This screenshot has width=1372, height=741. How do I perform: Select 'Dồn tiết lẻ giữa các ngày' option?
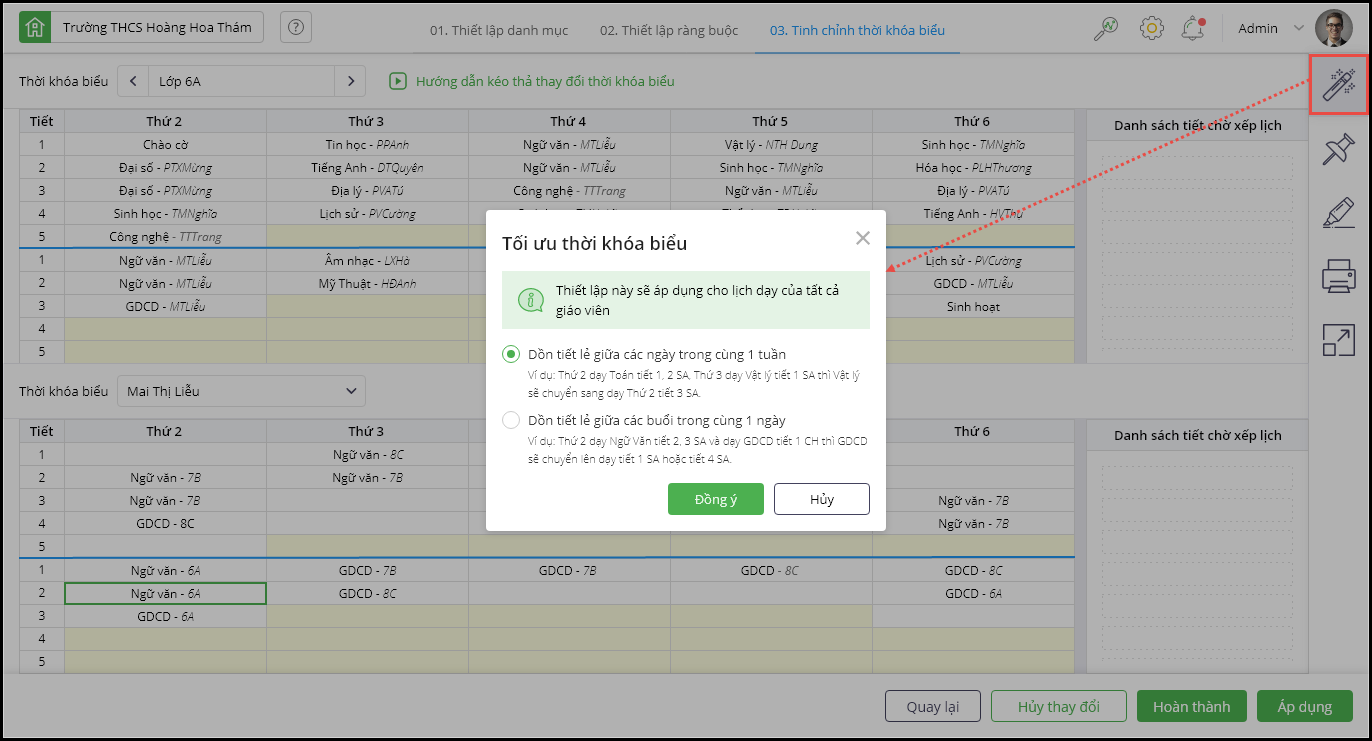(x=512, y=354)
